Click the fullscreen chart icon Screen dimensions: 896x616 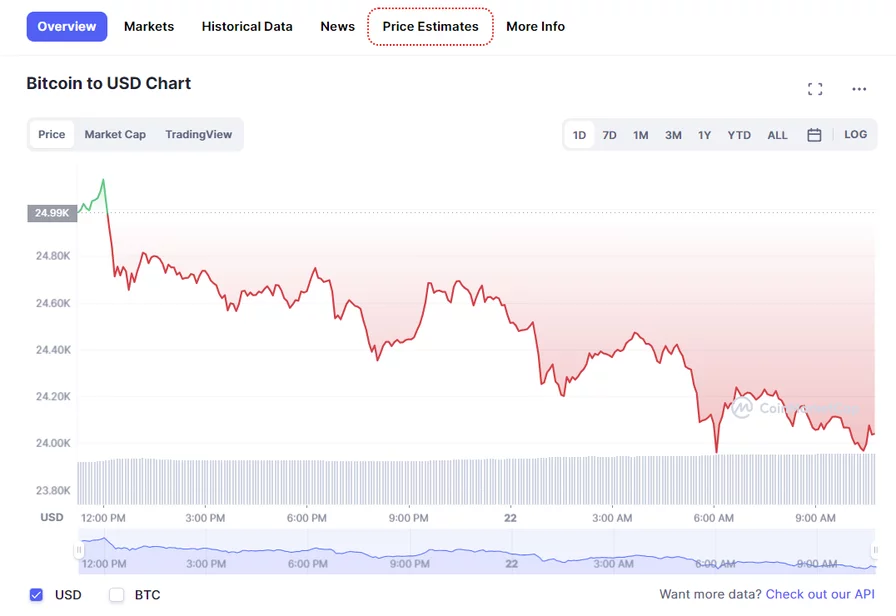coord(815,89)
